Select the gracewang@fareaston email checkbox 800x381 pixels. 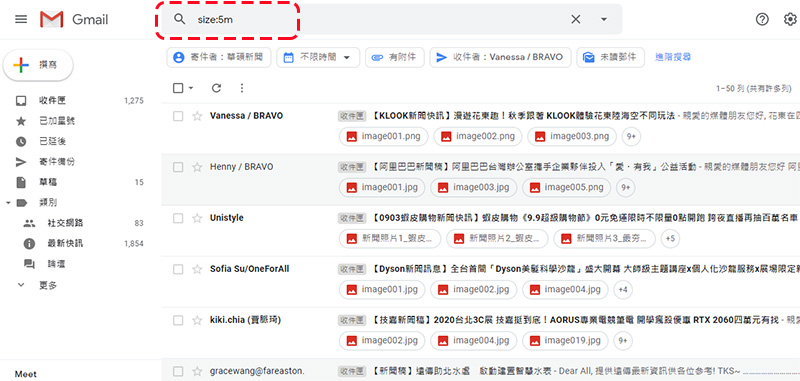pos(178,371)
